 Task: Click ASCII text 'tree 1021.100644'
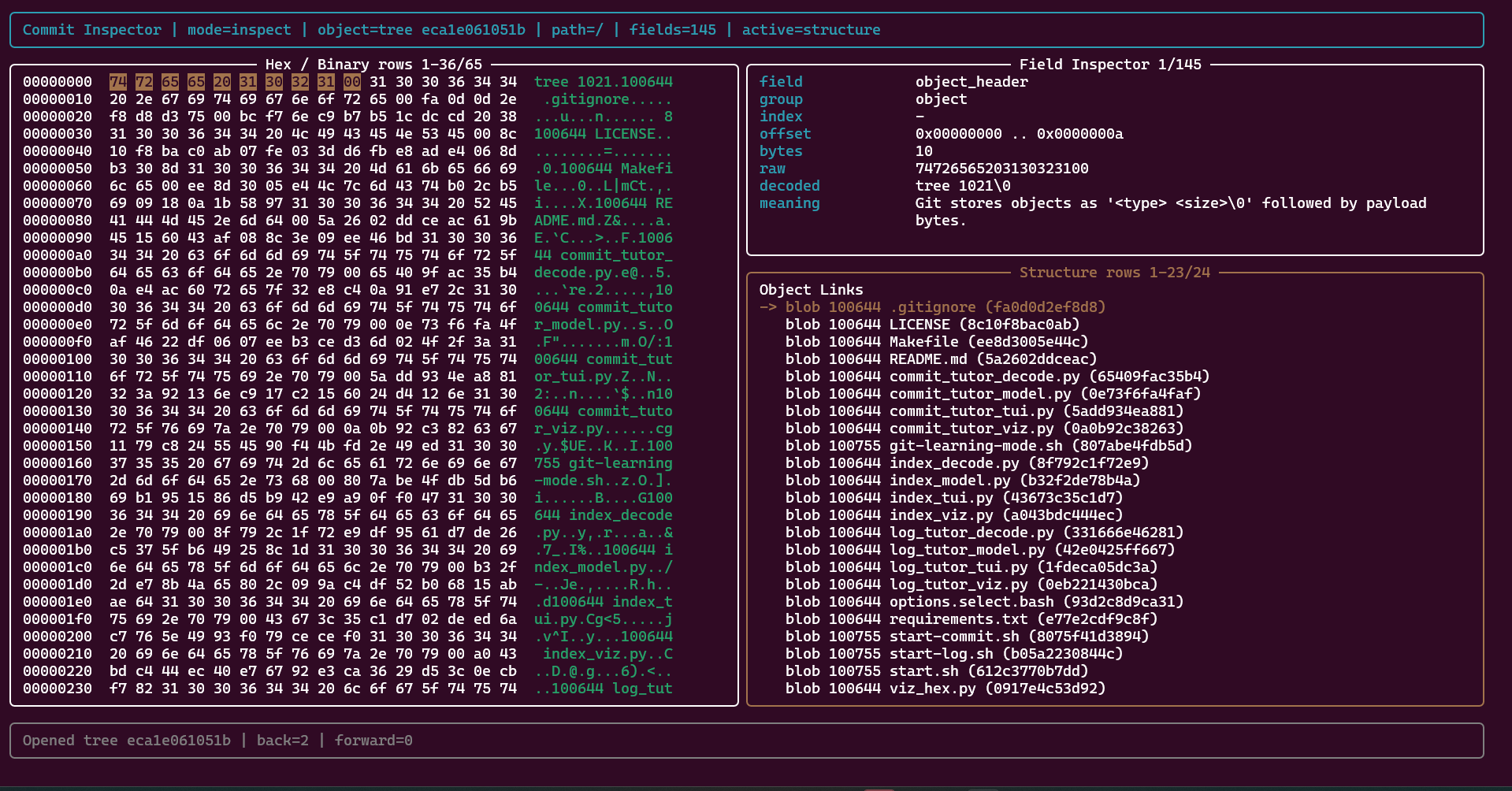(604, 82)
